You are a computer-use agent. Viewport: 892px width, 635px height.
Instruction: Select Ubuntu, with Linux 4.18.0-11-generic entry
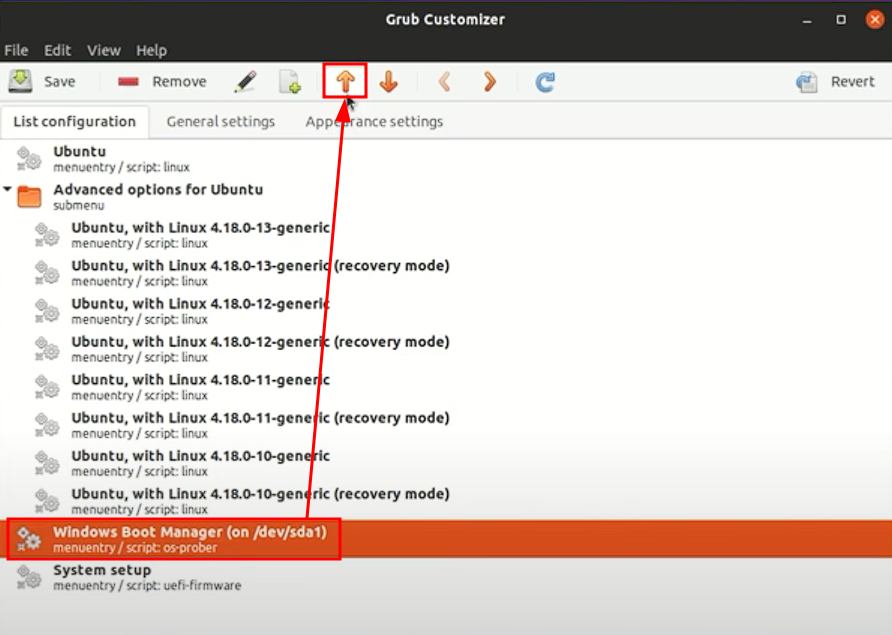pos(446,387)
